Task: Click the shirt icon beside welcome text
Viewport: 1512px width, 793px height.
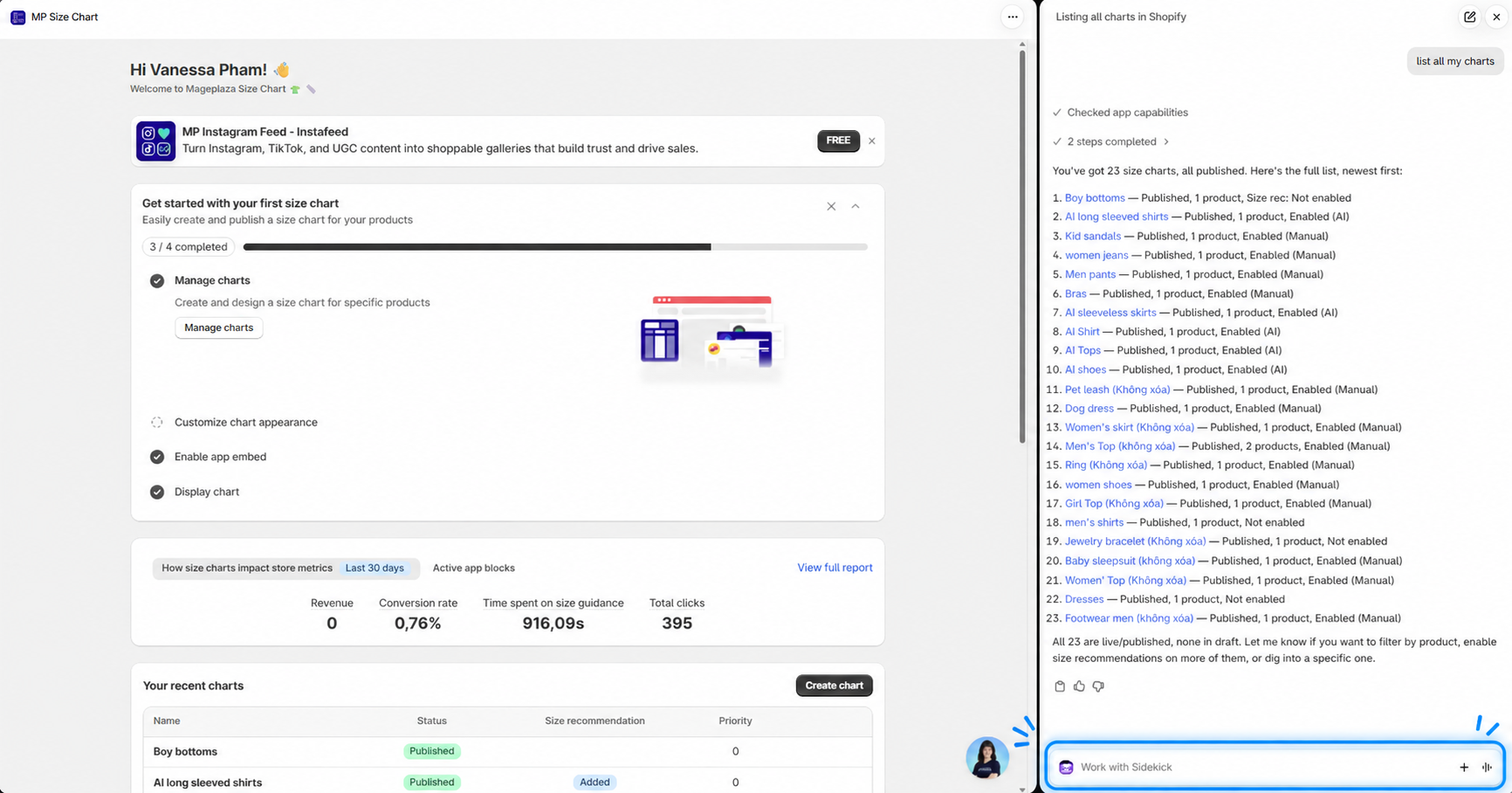Action: [295, 89]
